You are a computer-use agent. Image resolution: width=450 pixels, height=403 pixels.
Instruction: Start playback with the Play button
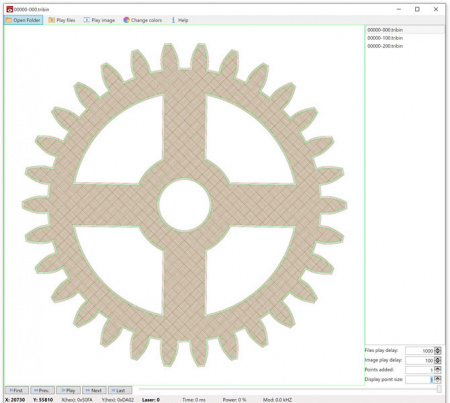point(68,390)
